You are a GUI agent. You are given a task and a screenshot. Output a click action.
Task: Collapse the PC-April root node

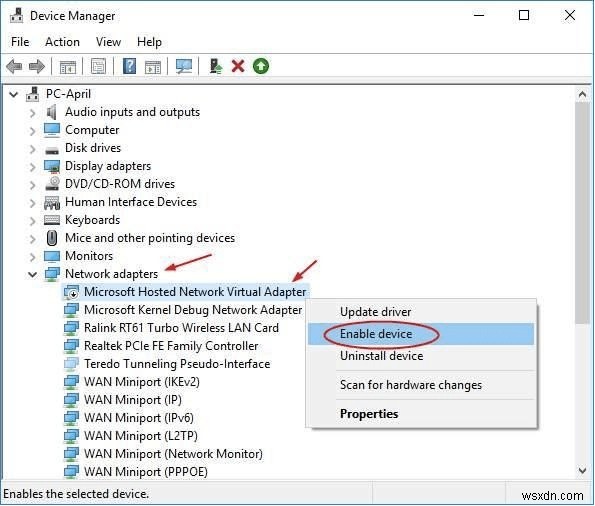point(14,94)
